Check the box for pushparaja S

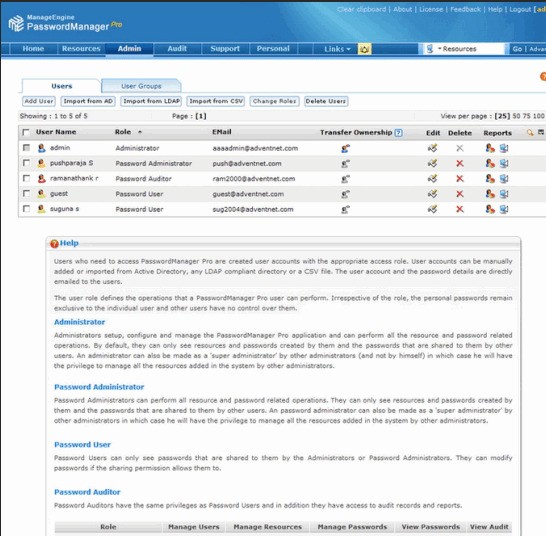(x=26, y=163)
